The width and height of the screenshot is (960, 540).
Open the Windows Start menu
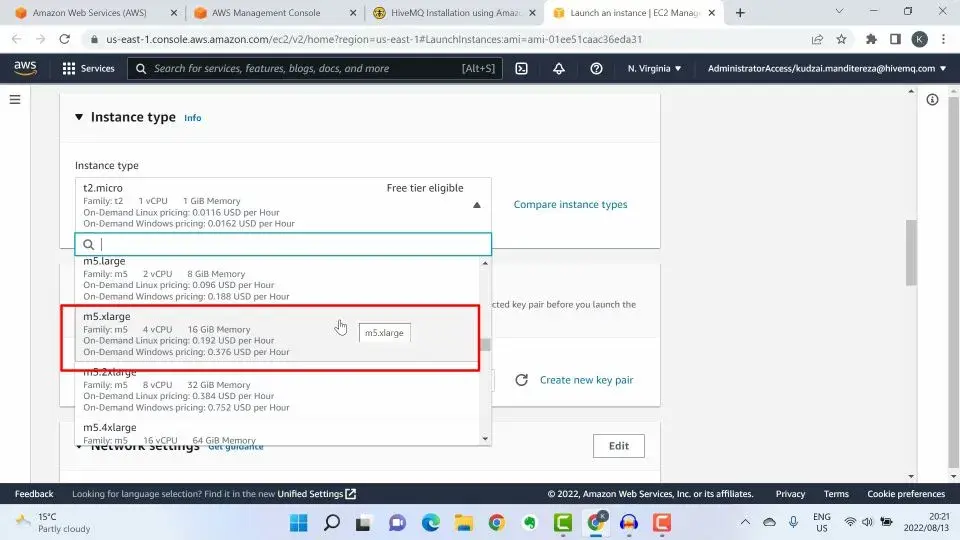[x=299, y=523]
